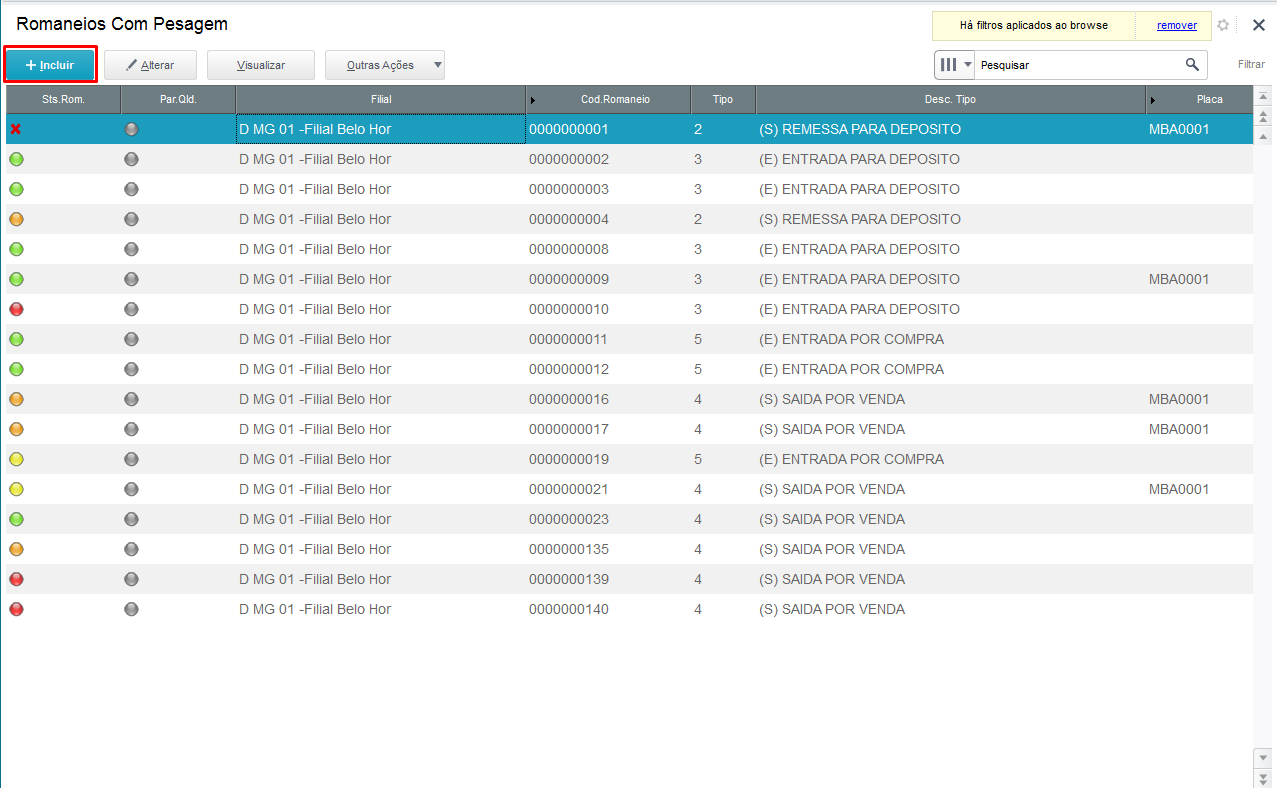
Task: Open browse settings gear icon
Action: coord(1223,25)
